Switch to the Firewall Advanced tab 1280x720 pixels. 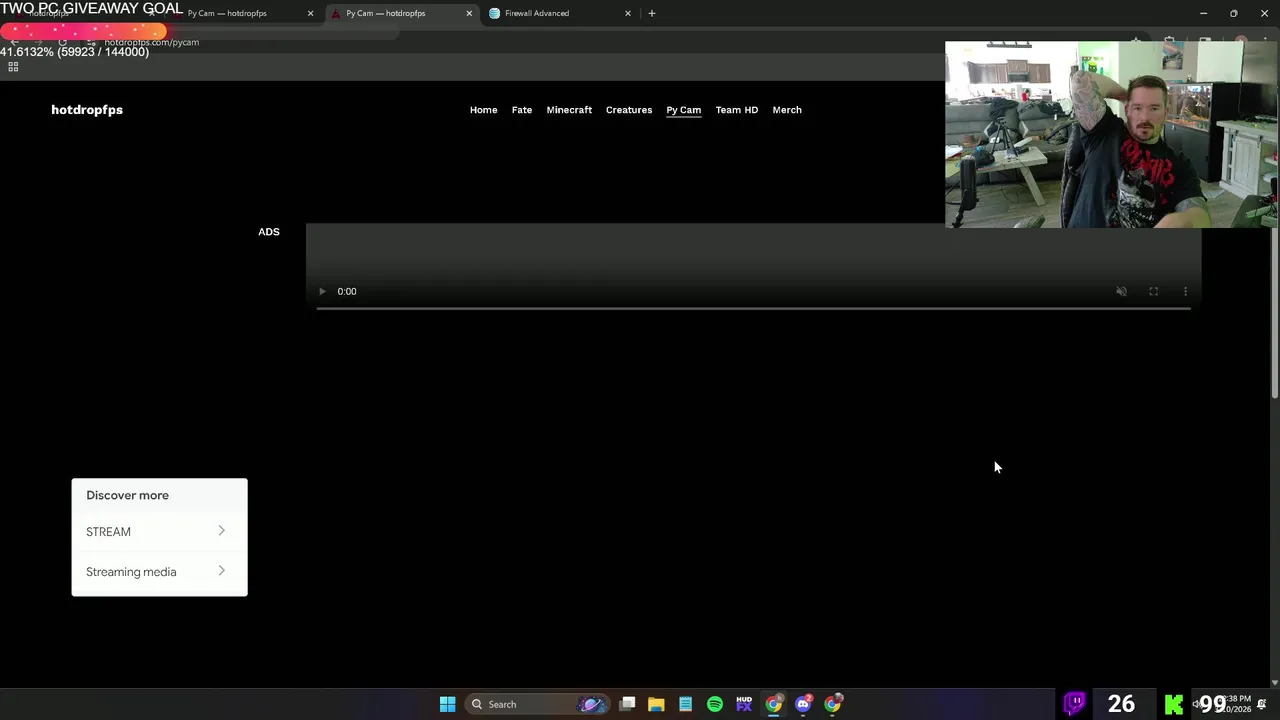coord(558,13)
